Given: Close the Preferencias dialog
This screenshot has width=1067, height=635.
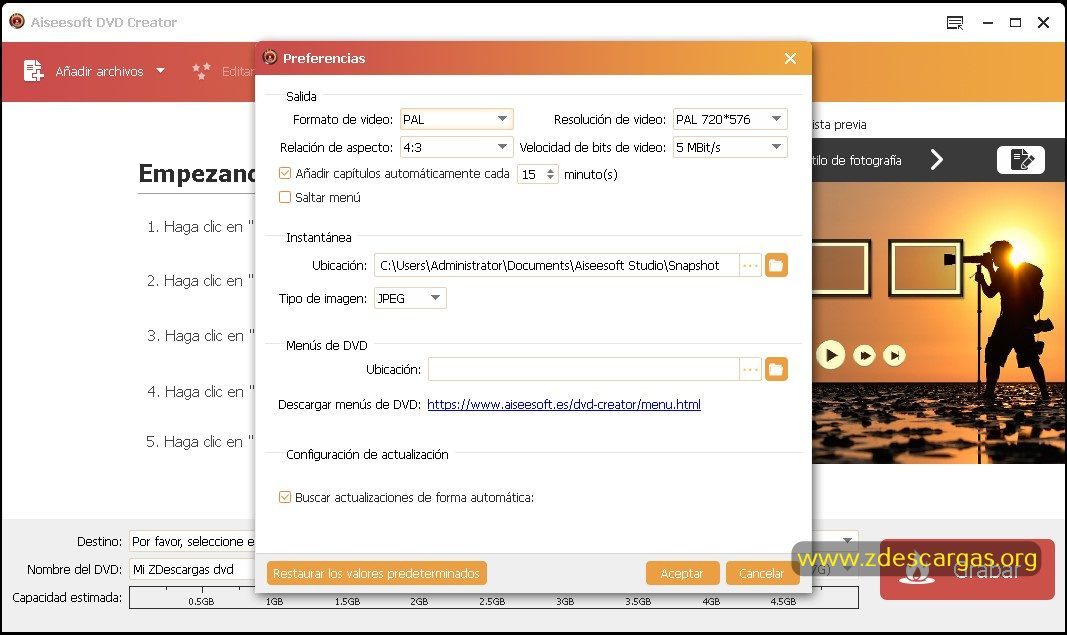Looking at the screenshot, I should (790, 59).
